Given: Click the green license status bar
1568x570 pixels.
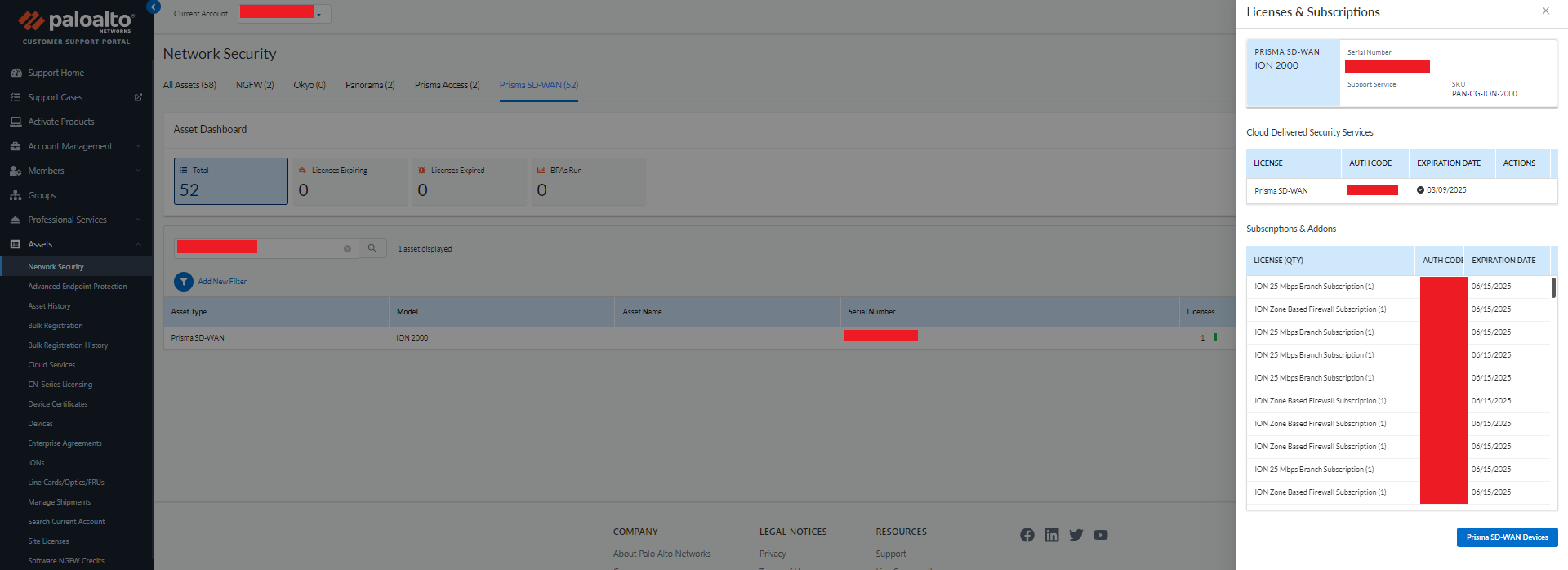Looking at the screenshot, I should [1215, 336].
